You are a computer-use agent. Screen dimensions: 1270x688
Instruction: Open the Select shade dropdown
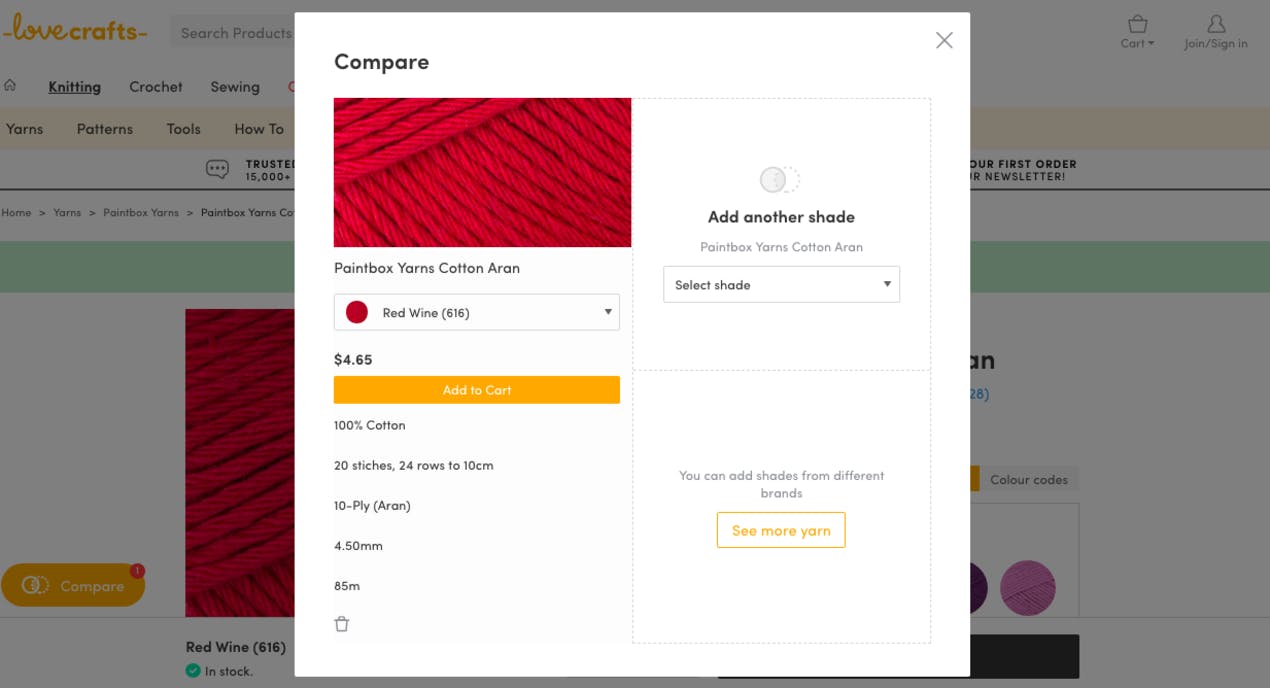[781, 284]
